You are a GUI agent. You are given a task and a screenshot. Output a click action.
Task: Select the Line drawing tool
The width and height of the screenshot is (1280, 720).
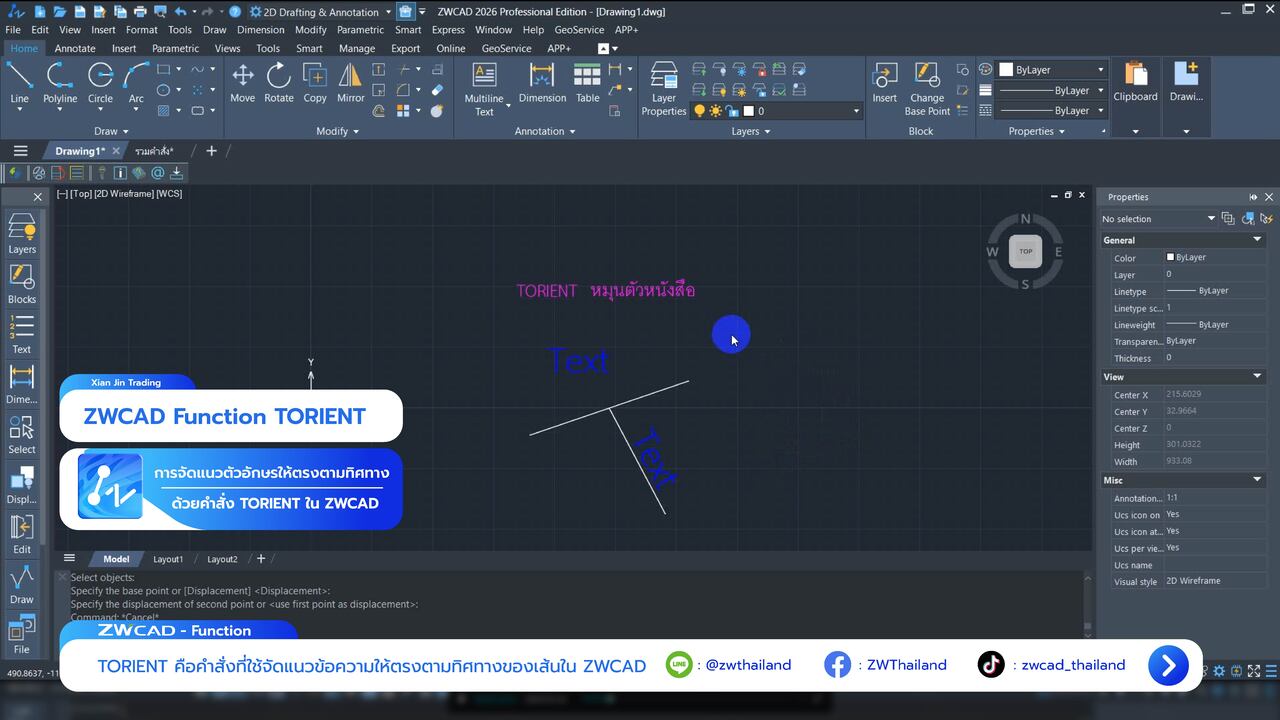coord(19,82)
